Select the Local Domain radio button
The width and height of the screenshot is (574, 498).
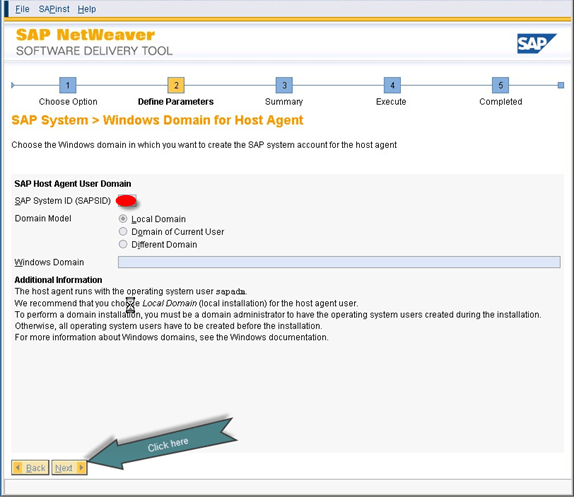point(123,219)
